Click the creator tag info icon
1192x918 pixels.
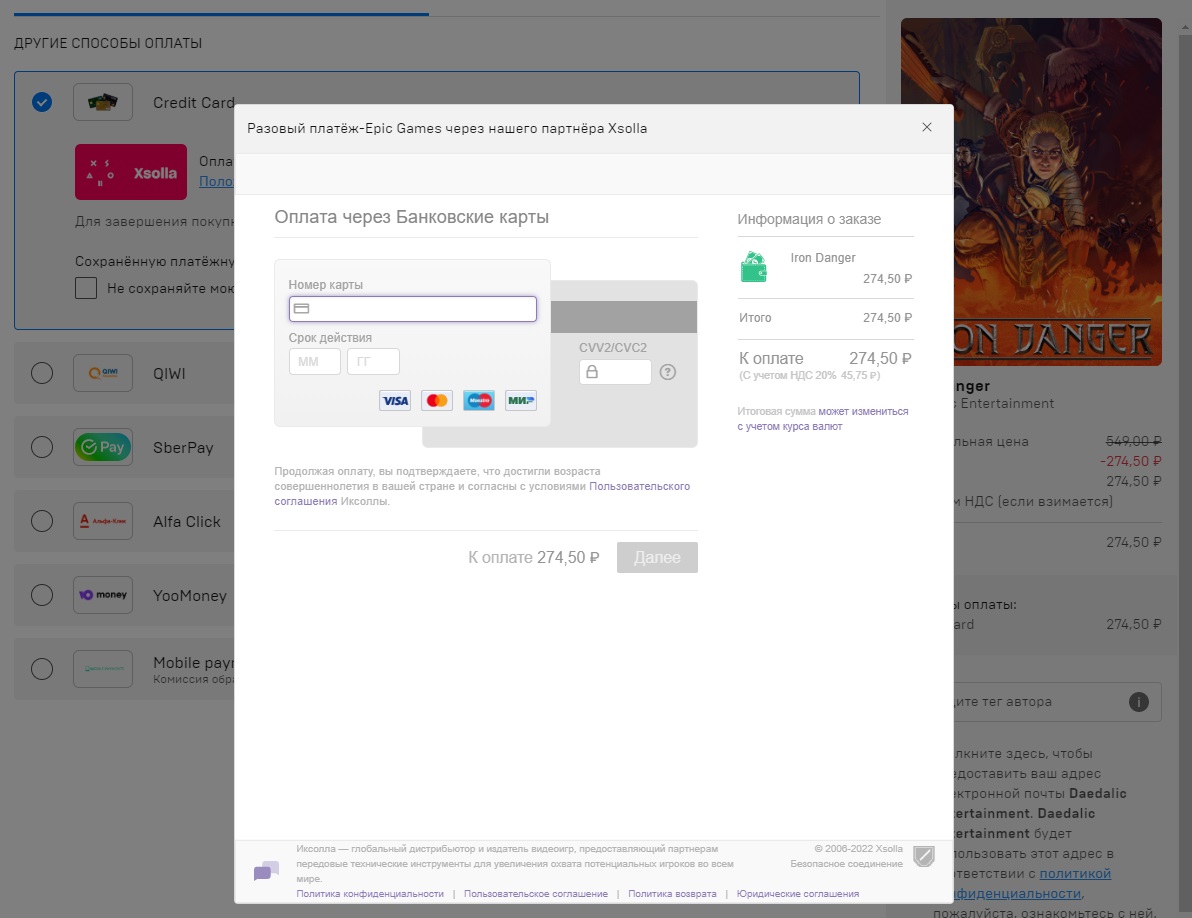1138,702
